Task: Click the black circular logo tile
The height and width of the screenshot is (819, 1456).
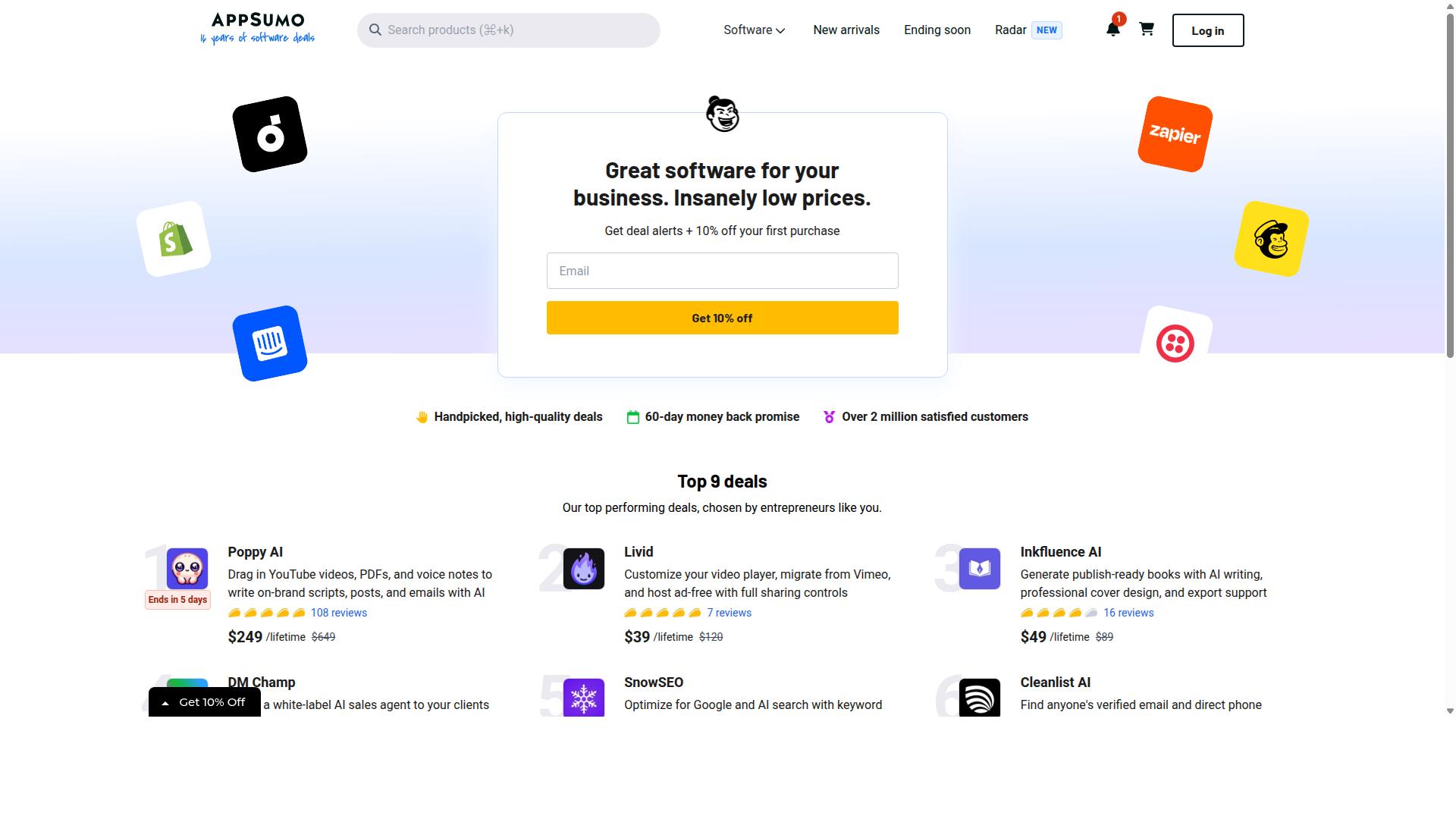Action: click(270, 134)
